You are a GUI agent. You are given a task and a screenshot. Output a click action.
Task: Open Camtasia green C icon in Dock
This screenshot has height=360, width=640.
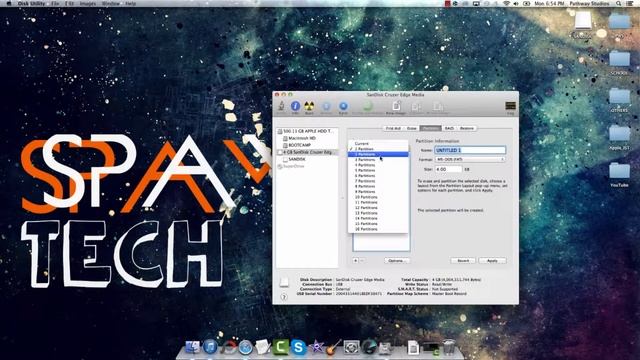tap(280, 347)
